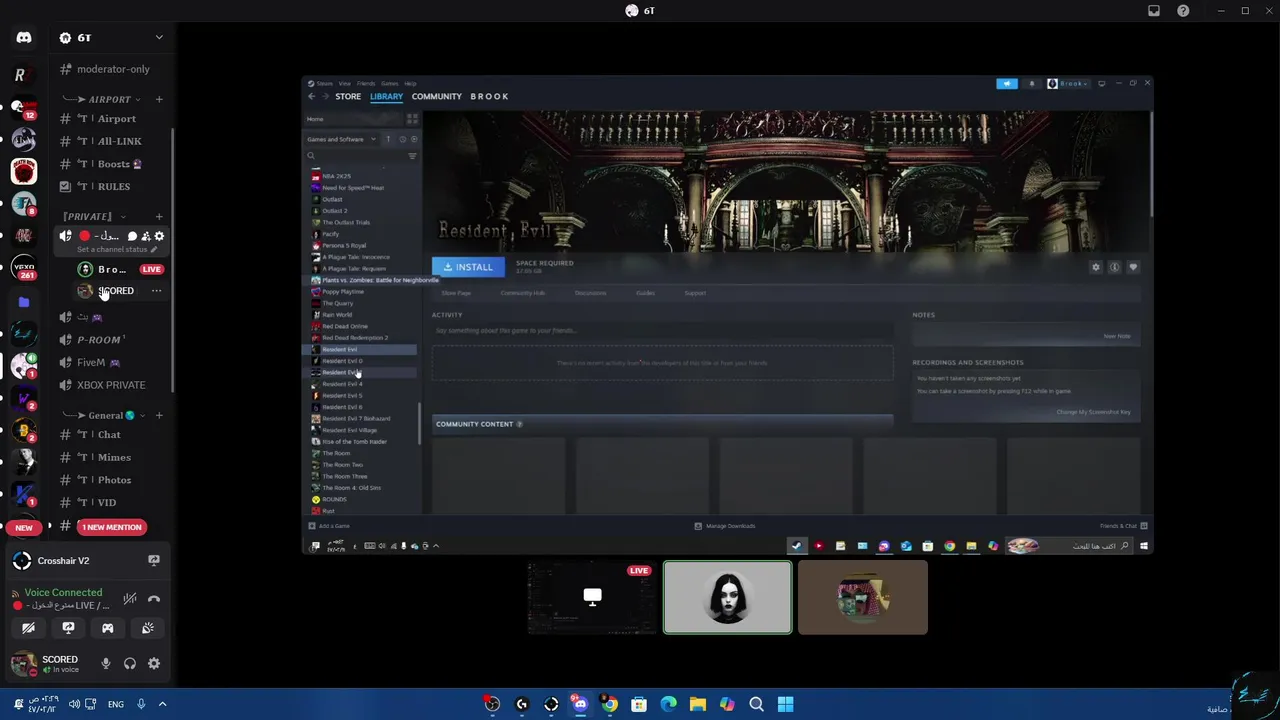Open Chrome from the taskbar
This screenshot has height=720, width=1280.
[x=610, y=704]
